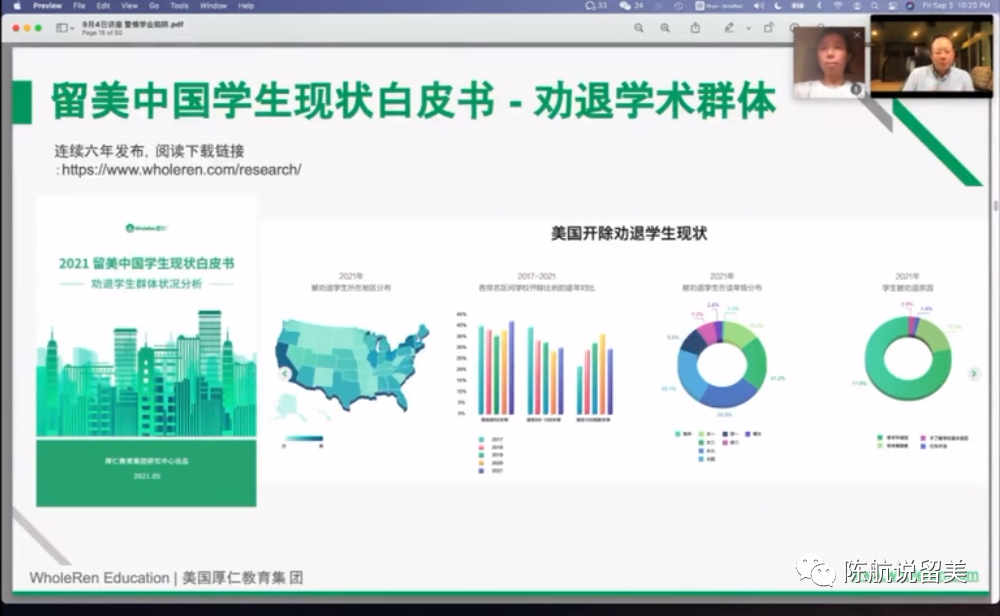The width and height of the screenshot is (1000, 616).
Task: Click the right carousel arrow beside the charts
Action: coord(974,373)
